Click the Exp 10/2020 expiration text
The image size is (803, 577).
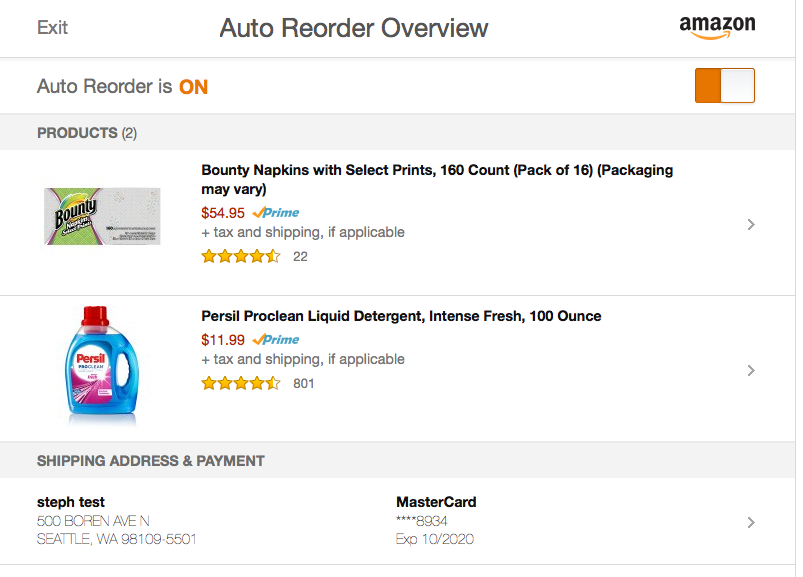click(435, 539)
